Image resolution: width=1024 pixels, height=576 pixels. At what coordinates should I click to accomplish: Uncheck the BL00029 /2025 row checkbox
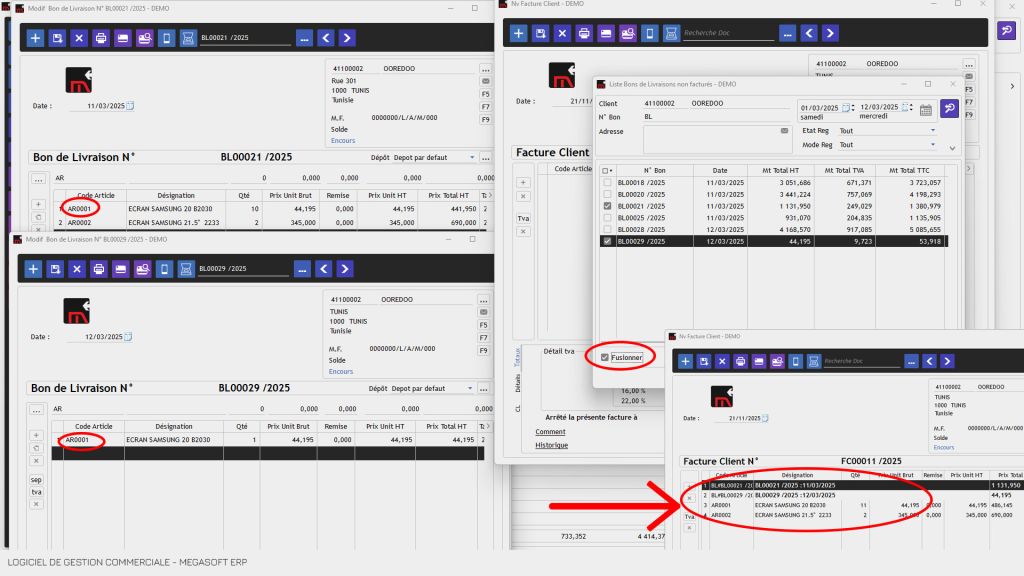tap(608, 242)
